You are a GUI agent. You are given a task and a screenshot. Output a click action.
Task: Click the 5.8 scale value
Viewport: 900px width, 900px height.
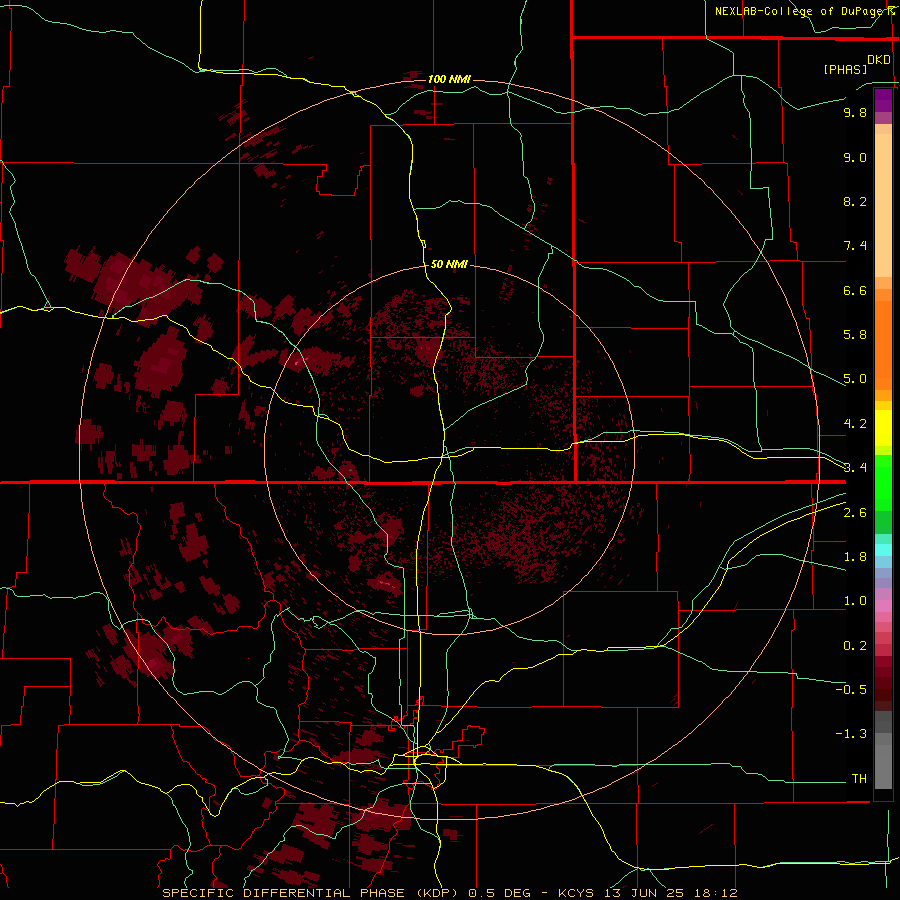855,335
